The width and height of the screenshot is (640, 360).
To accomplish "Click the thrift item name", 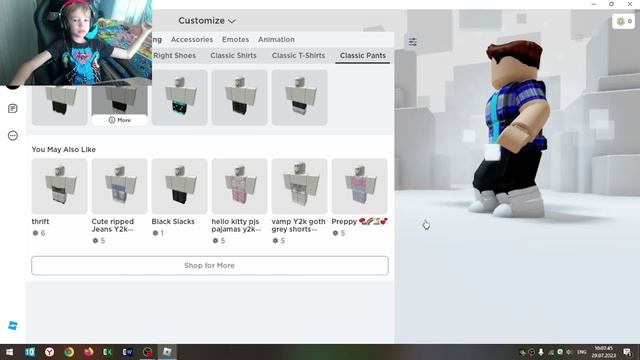I will (x=40, y=221).
